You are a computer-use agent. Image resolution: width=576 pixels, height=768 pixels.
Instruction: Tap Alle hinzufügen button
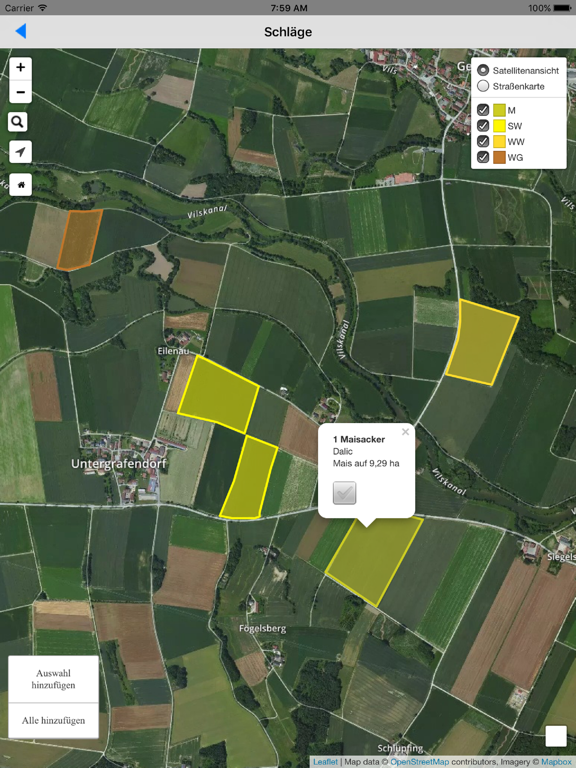(53, 720)
